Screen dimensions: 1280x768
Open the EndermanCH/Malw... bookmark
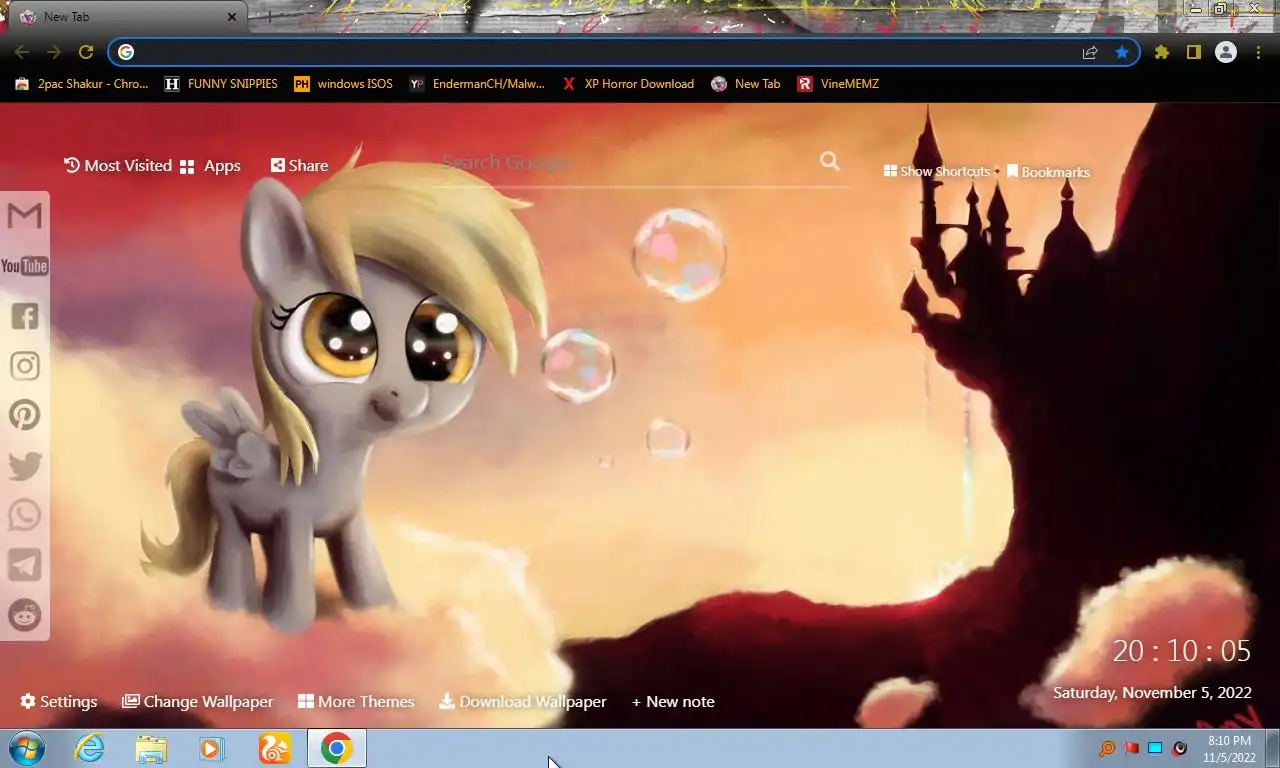[x=477, y=84]
